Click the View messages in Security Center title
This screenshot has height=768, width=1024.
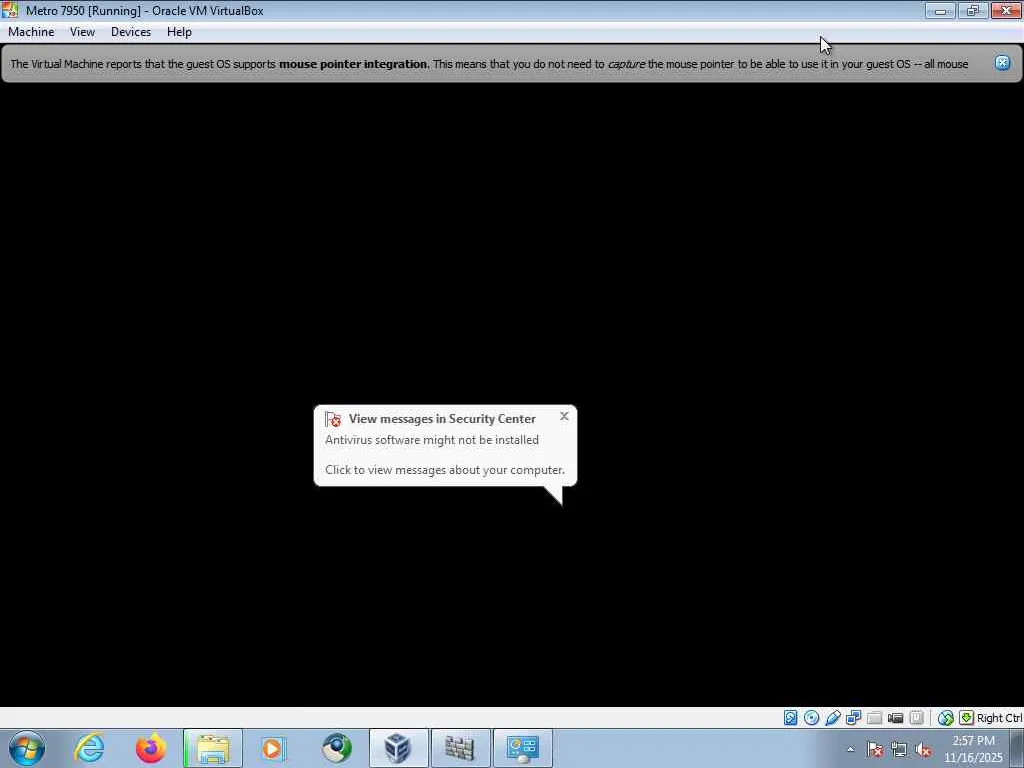pyautogui.click(x=442, y=419)
